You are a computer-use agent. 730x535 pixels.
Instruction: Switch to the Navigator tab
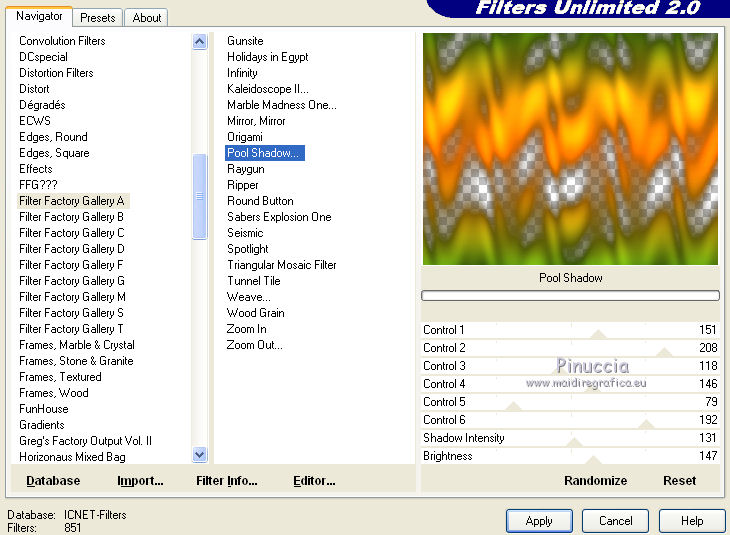39,17
